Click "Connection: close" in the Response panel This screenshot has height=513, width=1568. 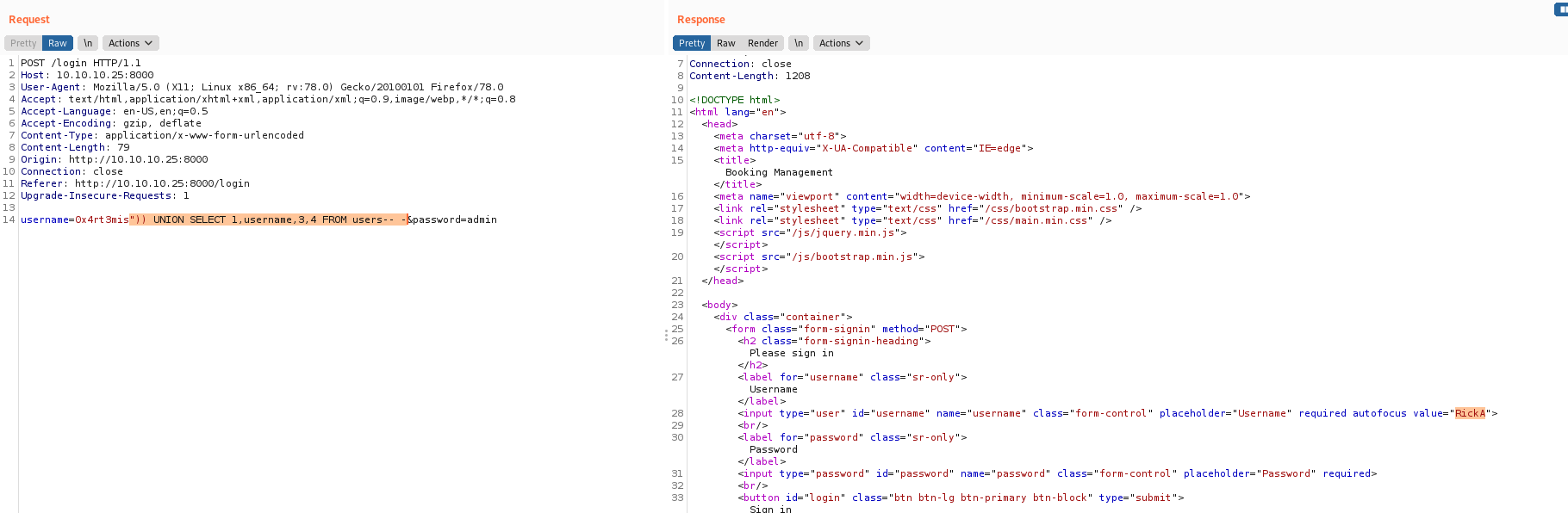pos(740,64)
